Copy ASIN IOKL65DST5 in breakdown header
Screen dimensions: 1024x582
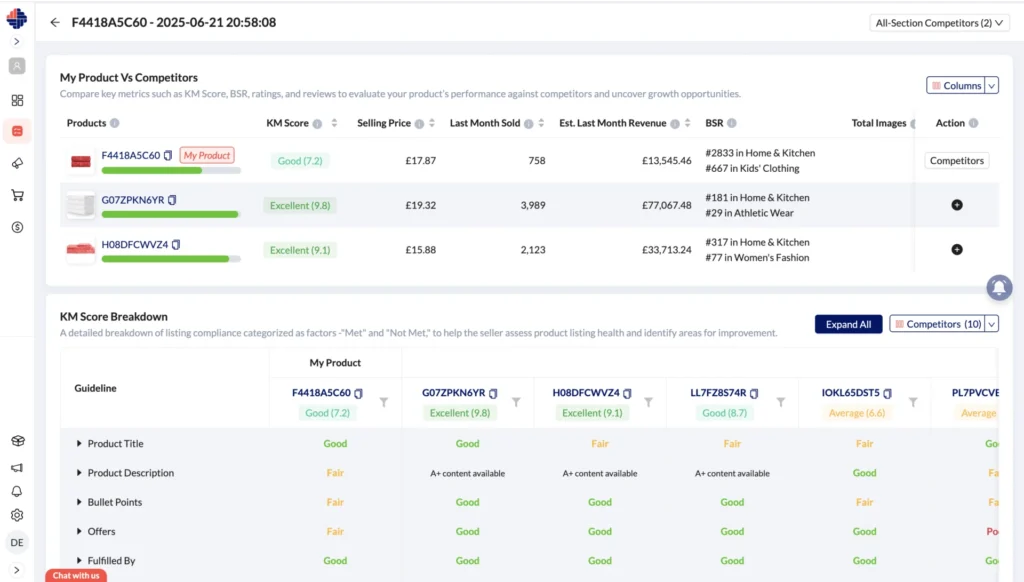(888, 393)
